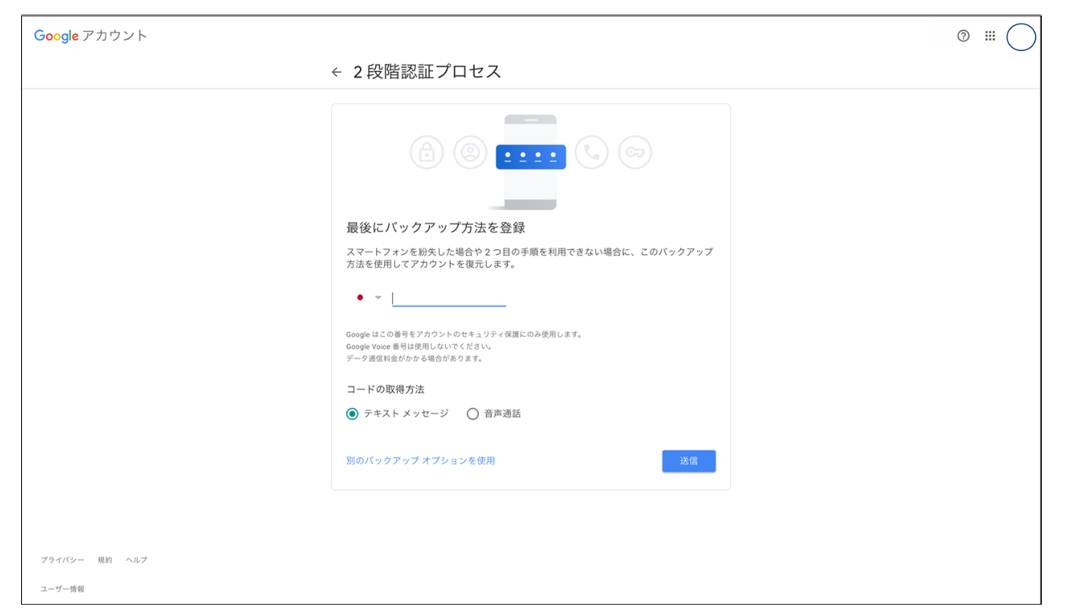Click the Google Account logo
Viewport: 1072px width, 615px height.
[x=90, y=36]
